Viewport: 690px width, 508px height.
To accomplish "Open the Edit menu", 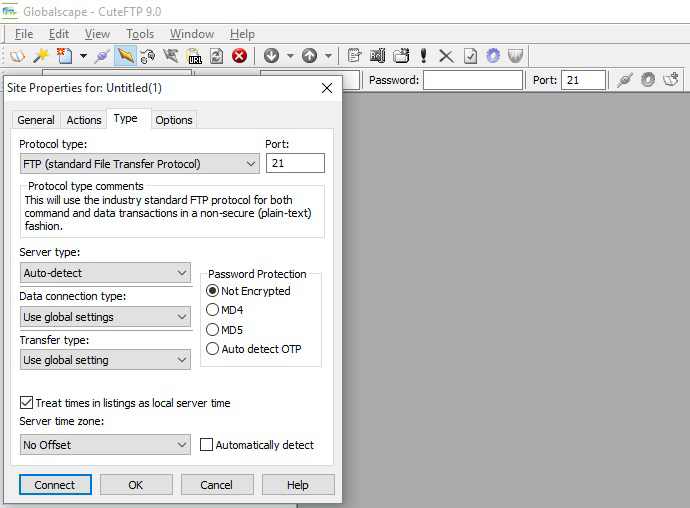I will coord(59,34).
